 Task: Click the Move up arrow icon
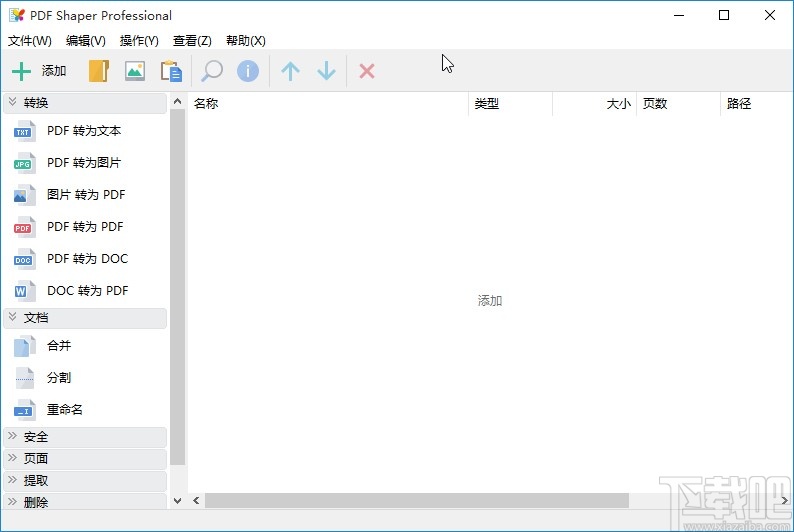pyautogui.click(x=290, y=71)
